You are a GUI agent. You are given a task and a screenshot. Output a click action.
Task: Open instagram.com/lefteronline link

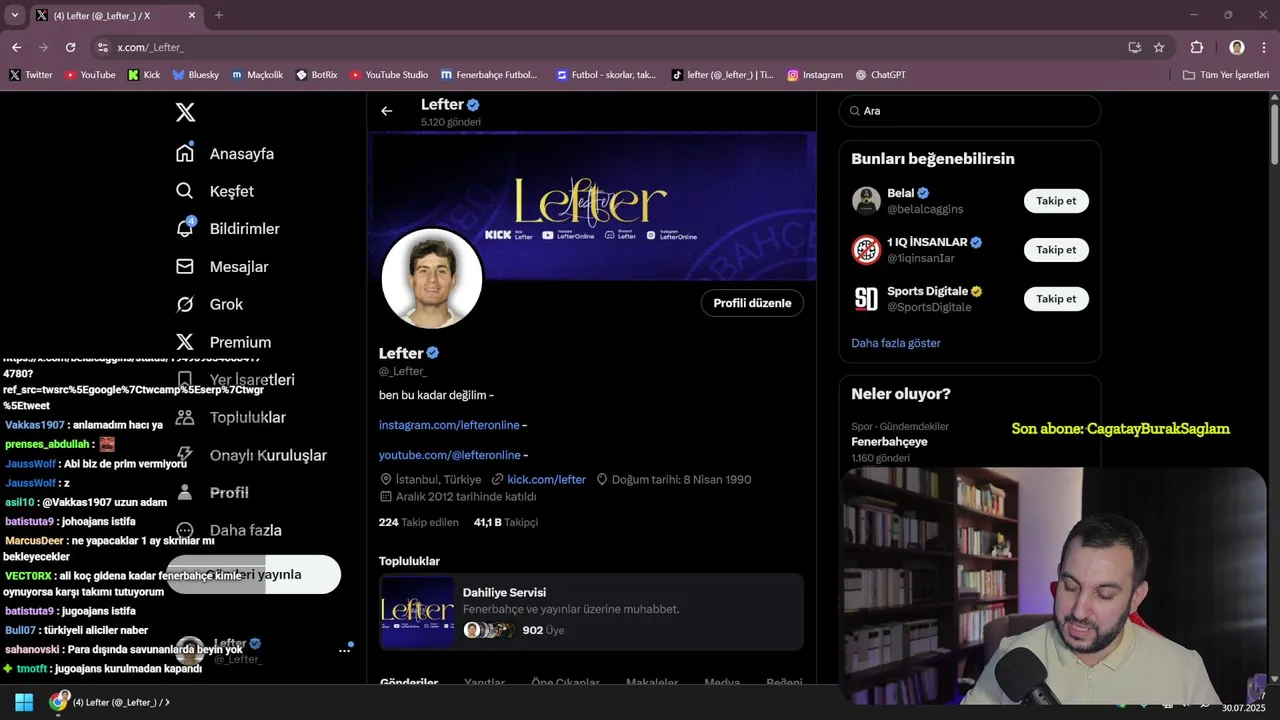(449, 425)
